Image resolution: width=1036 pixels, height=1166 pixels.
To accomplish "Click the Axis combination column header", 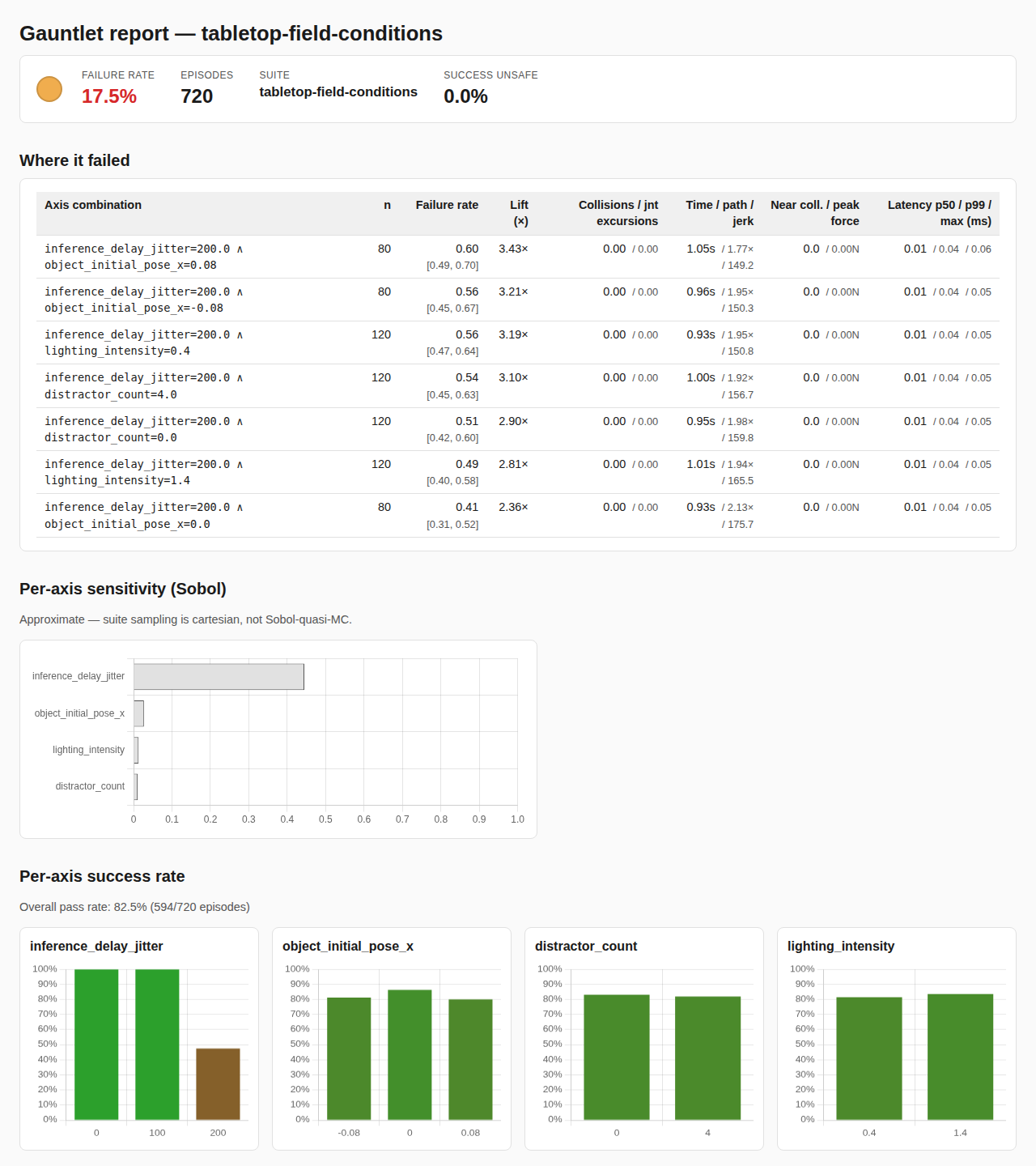I will point(93,205).
